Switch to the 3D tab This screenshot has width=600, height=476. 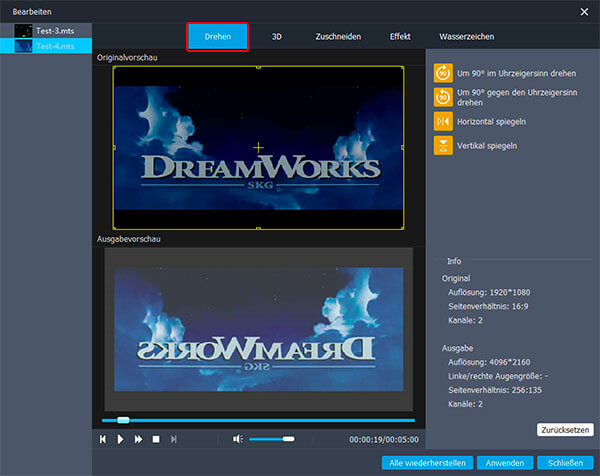(277, 37)
